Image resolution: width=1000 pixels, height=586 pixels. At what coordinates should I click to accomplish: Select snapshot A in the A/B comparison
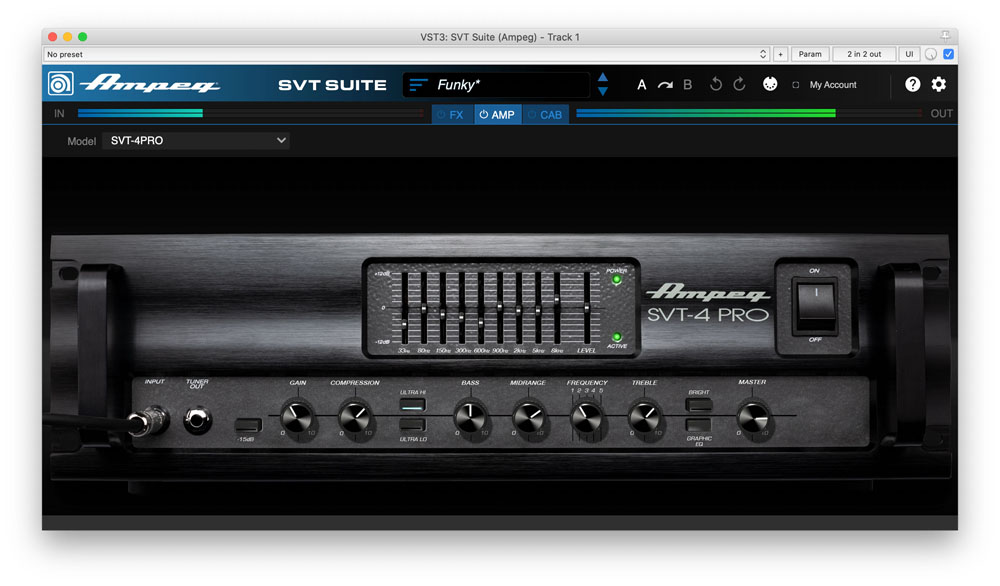click(x=641, y=85)
